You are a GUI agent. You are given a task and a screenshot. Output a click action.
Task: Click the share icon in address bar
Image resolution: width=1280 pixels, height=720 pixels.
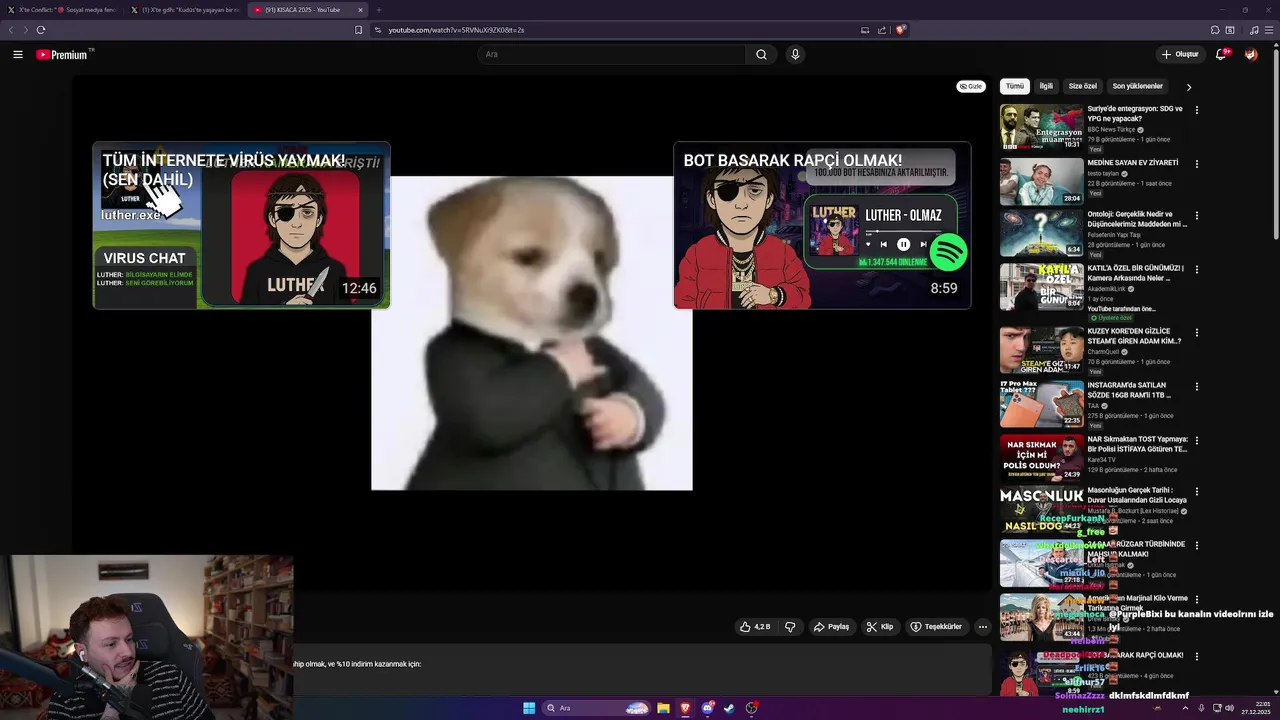[x=882, y=30]
